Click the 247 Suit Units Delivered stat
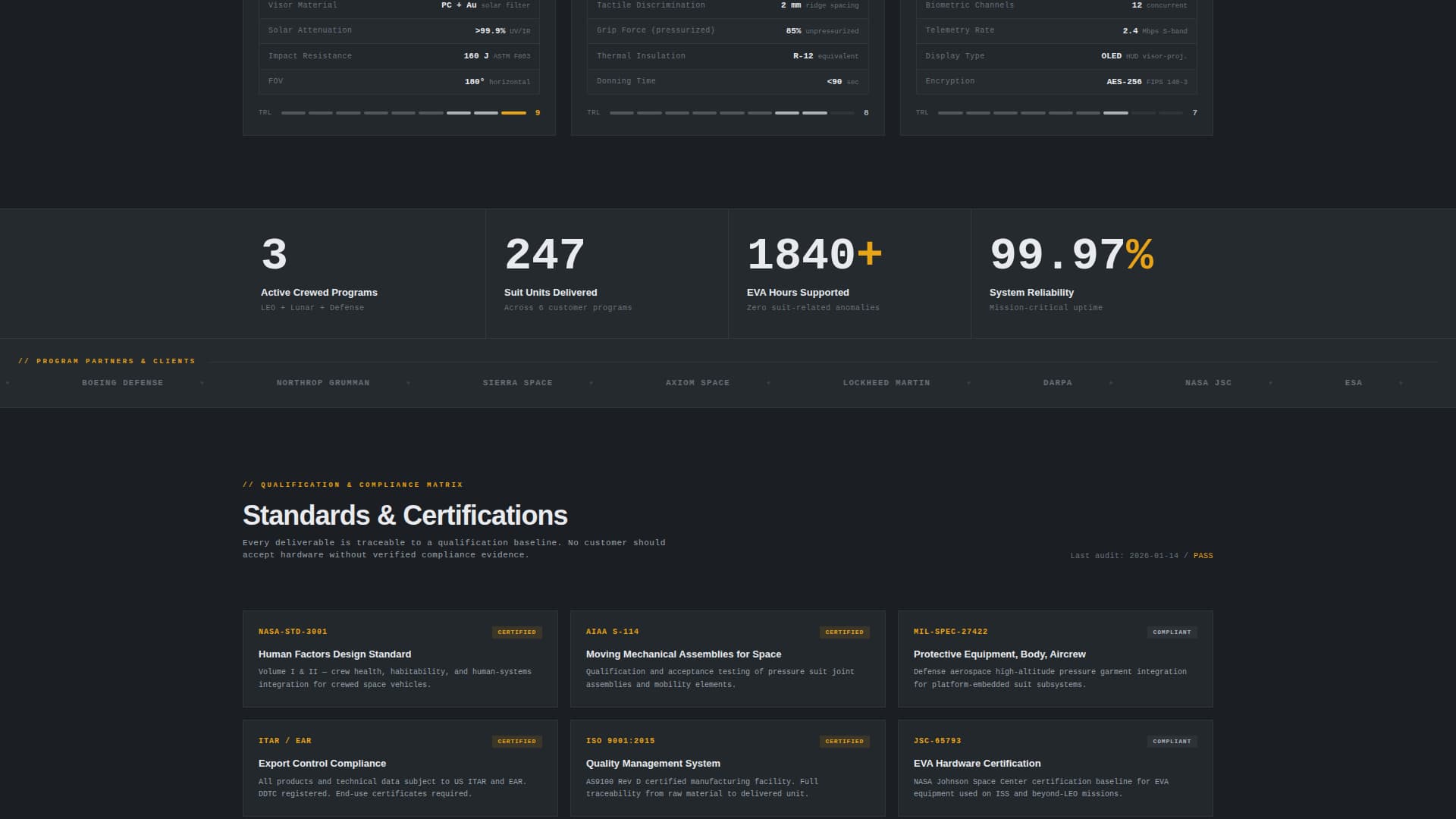 pyautogui.click(x=544, y=256)
